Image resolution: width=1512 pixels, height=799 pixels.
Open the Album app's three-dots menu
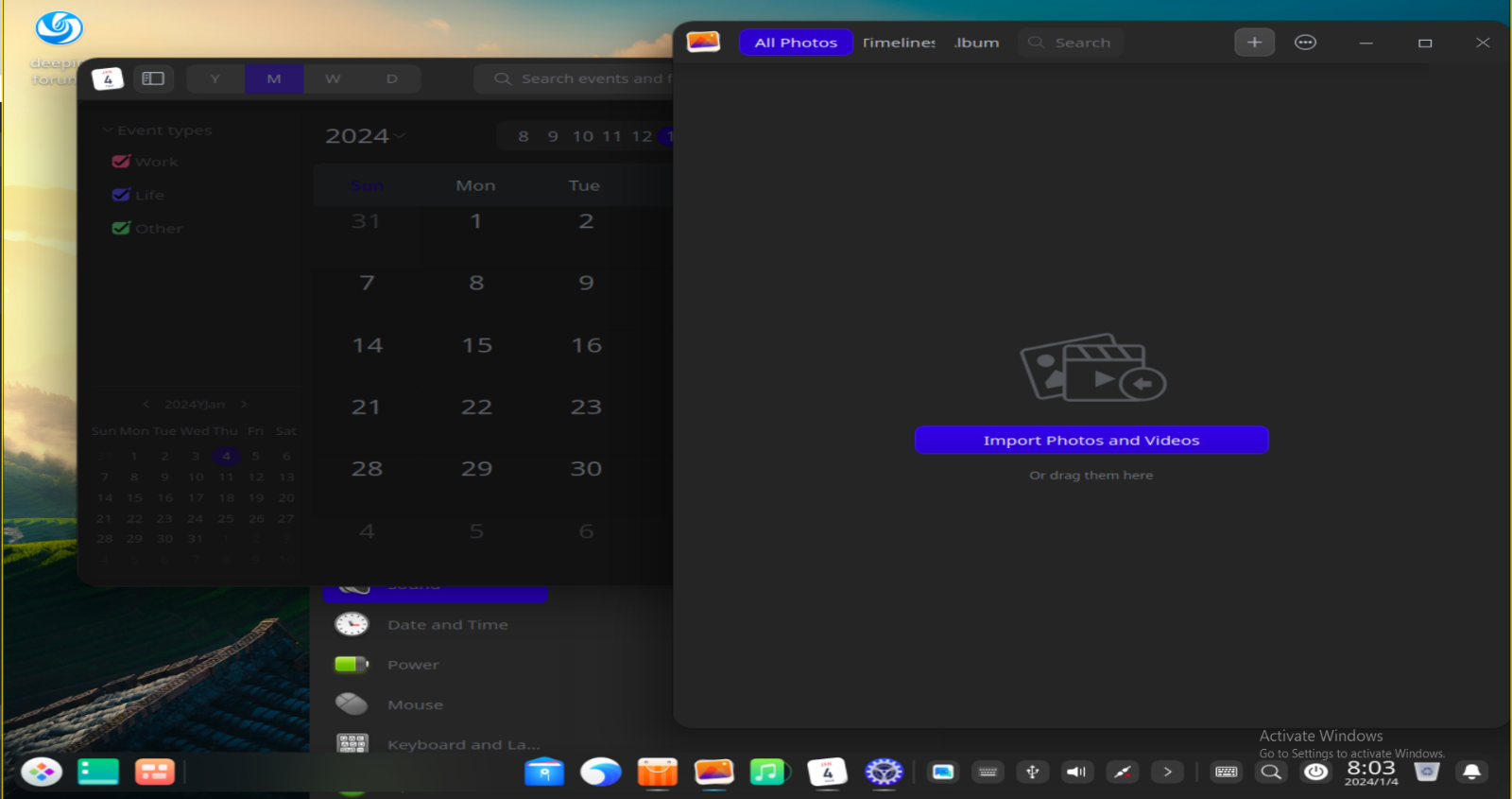pos(1305,43)
